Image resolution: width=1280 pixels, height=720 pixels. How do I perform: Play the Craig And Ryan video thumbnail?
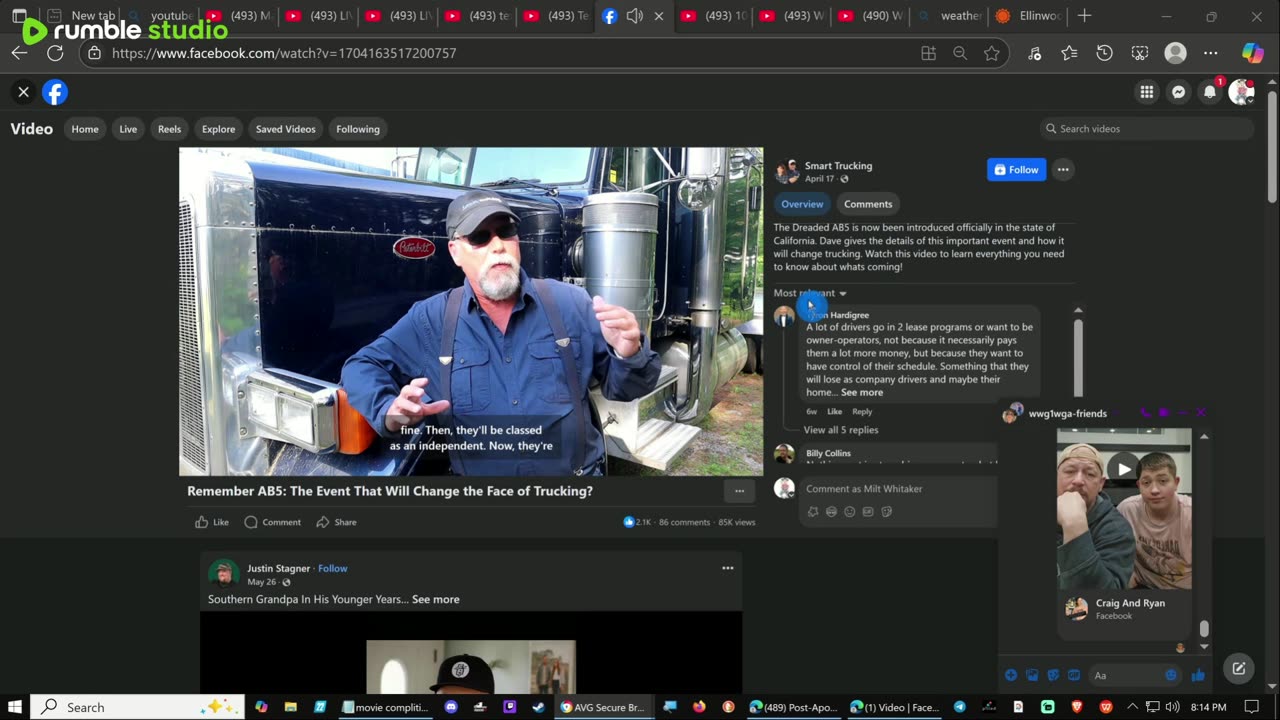point(1124,469)
